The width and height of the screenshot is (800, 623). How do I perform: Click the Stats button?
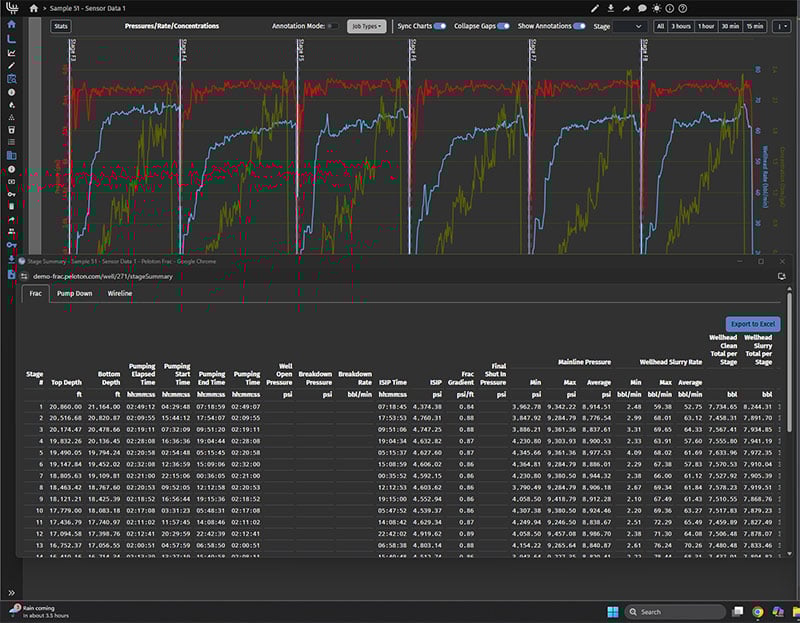point(62,26)
